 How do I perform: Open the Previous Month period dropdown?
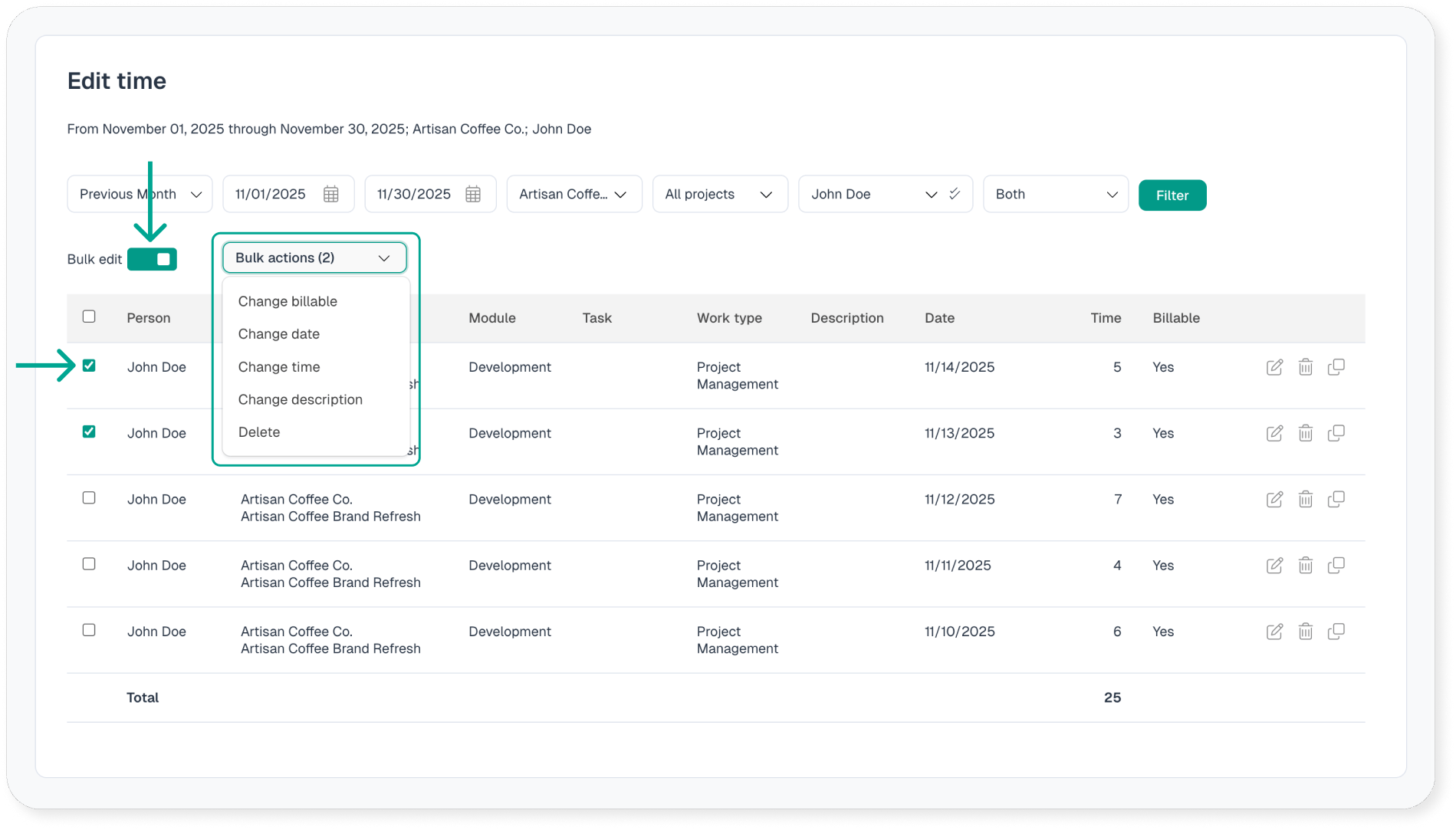tap(140, 195)
